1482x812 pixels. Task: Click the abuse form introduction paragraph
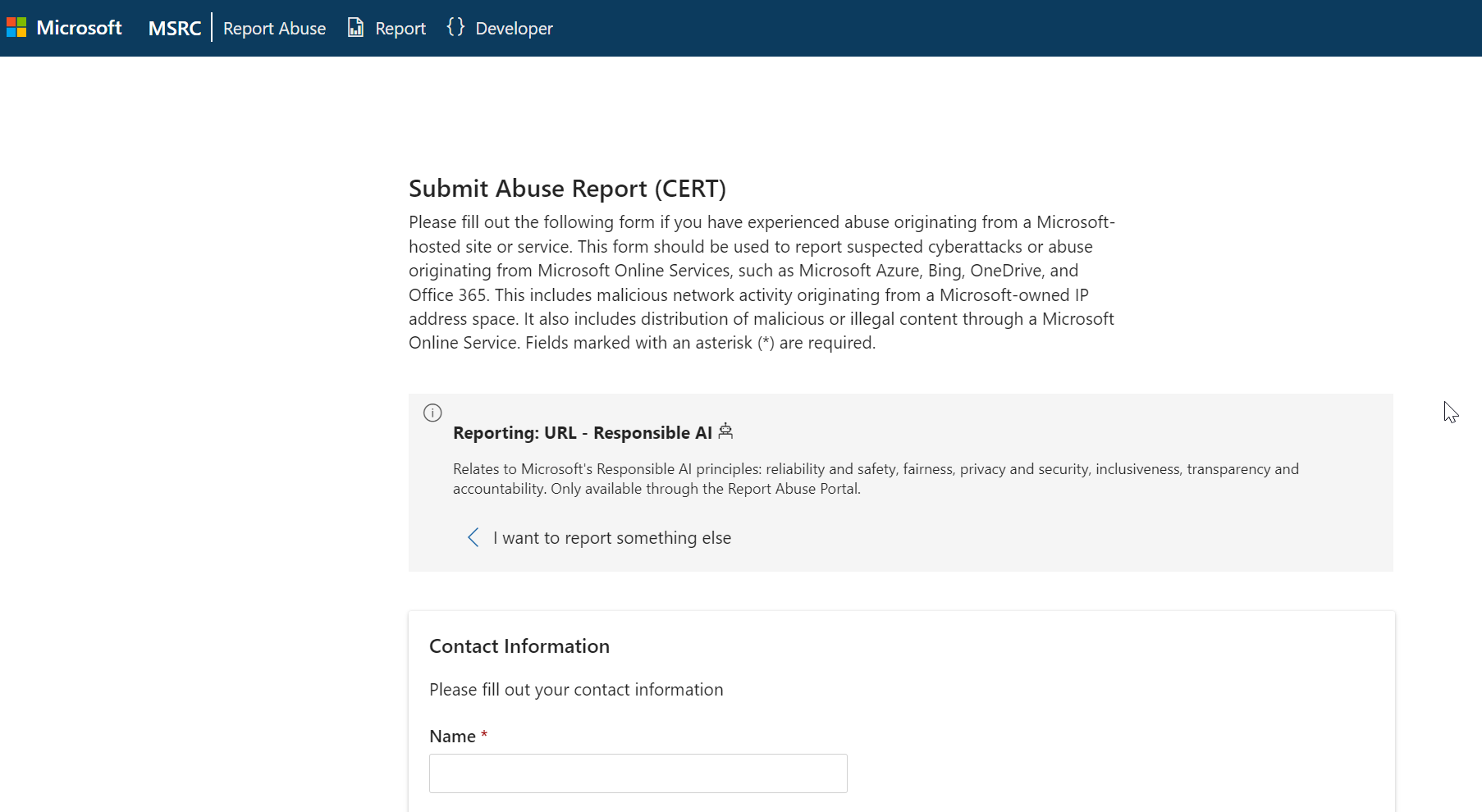(762, 282)
